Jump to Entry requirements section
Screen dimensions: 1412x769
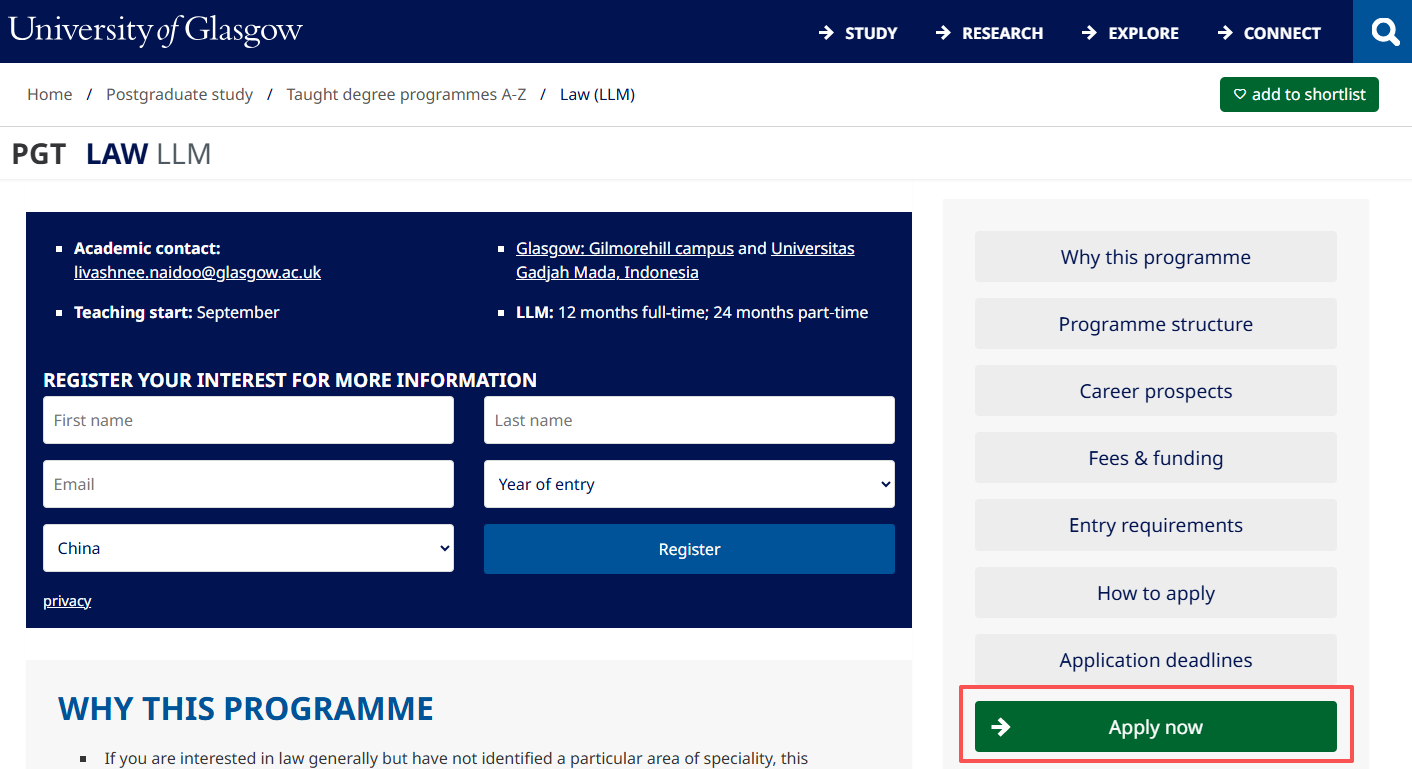[x=1155, y=525]
